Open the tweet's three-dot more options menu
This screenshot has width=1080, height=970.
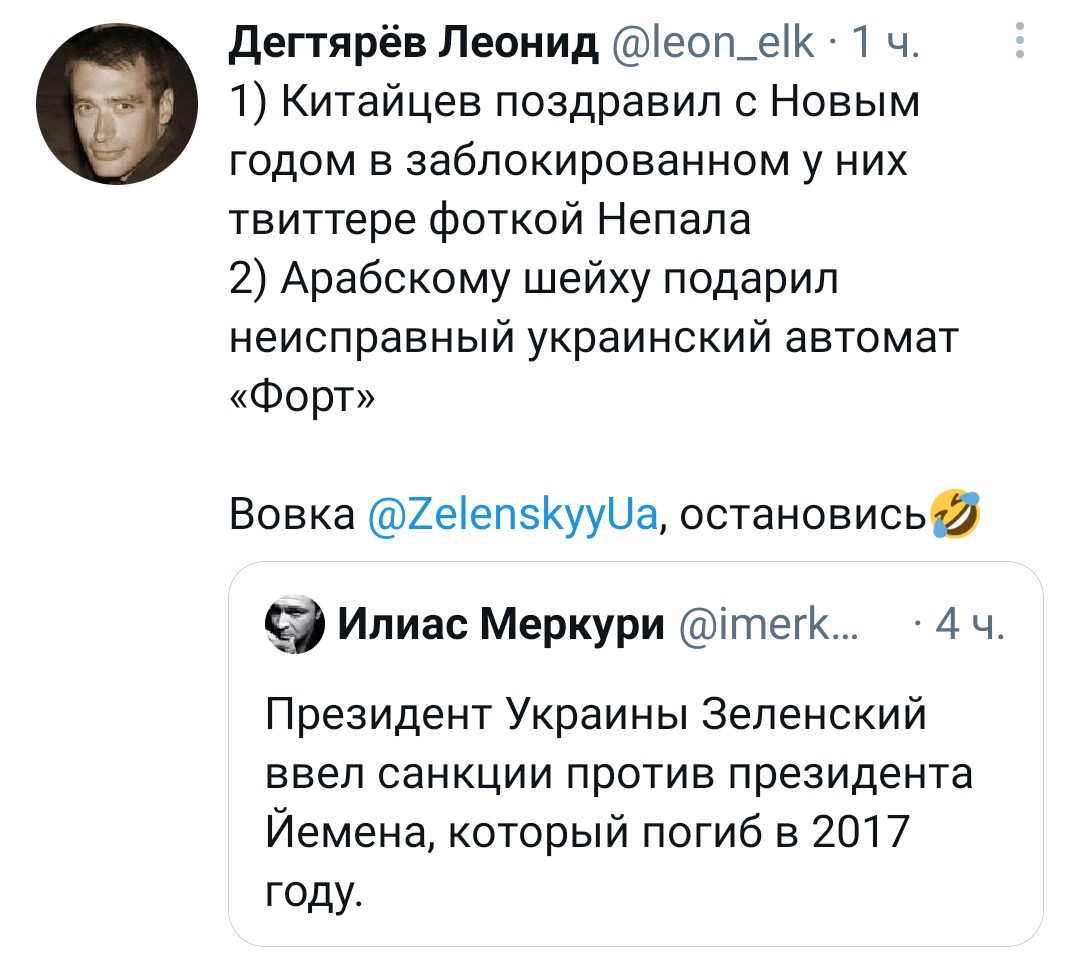[1018, 41]
